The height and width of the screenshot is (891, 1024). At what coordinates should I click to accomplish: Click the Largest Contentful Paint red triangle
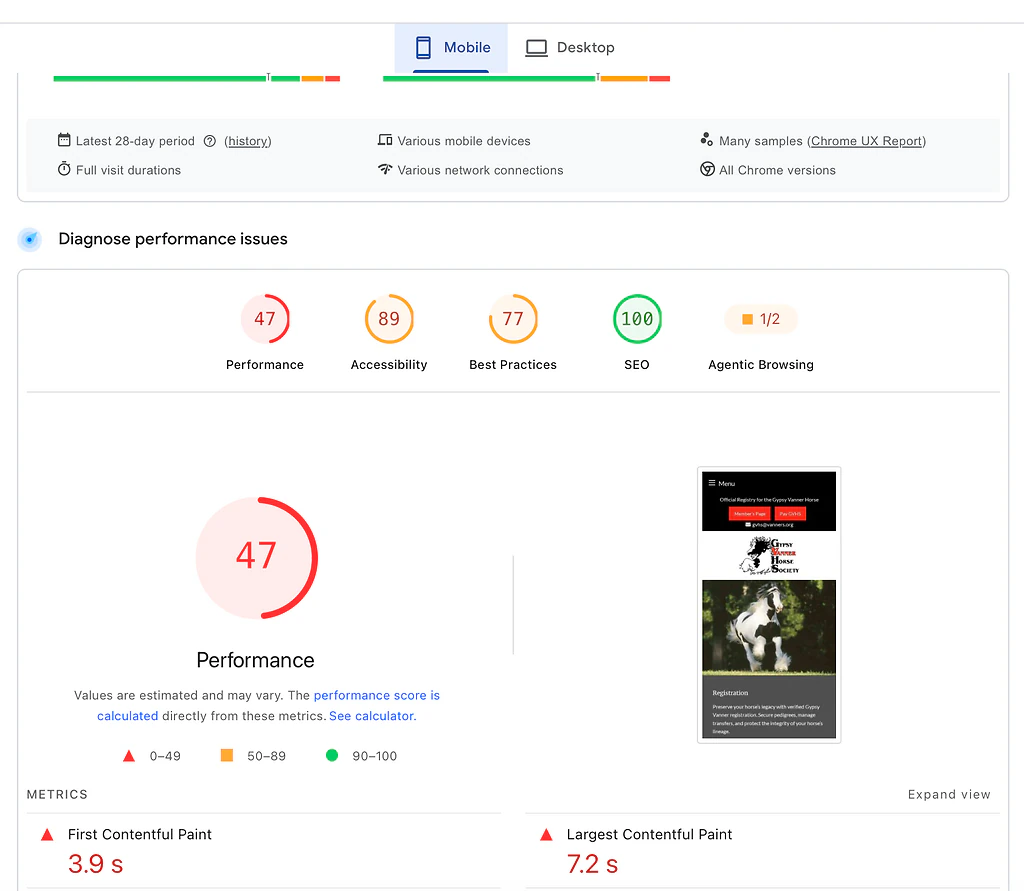(546, 834)
